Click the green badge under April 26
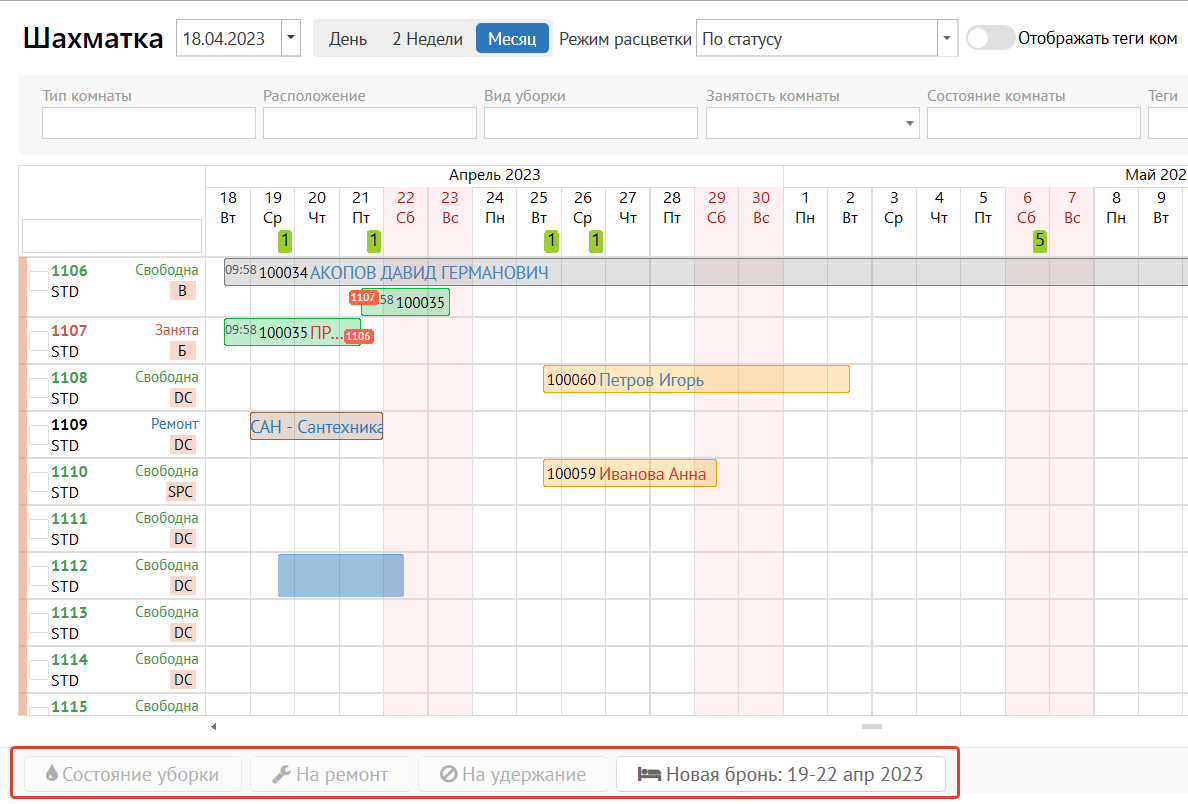The image size is (1188, 804). tap(596, 241)
